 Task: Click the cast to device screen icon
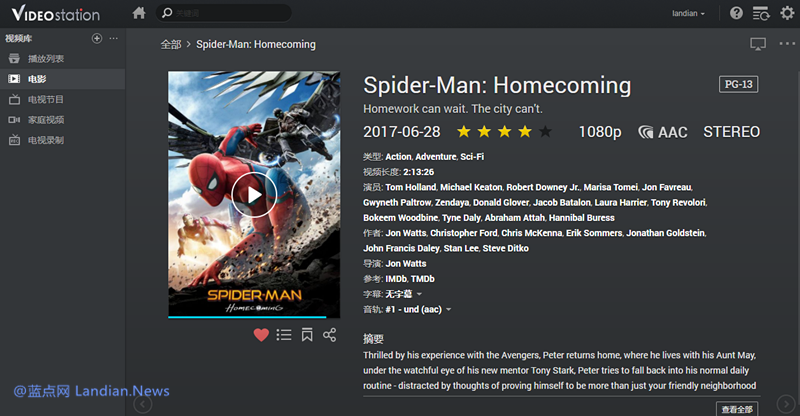tap(757, 44)
